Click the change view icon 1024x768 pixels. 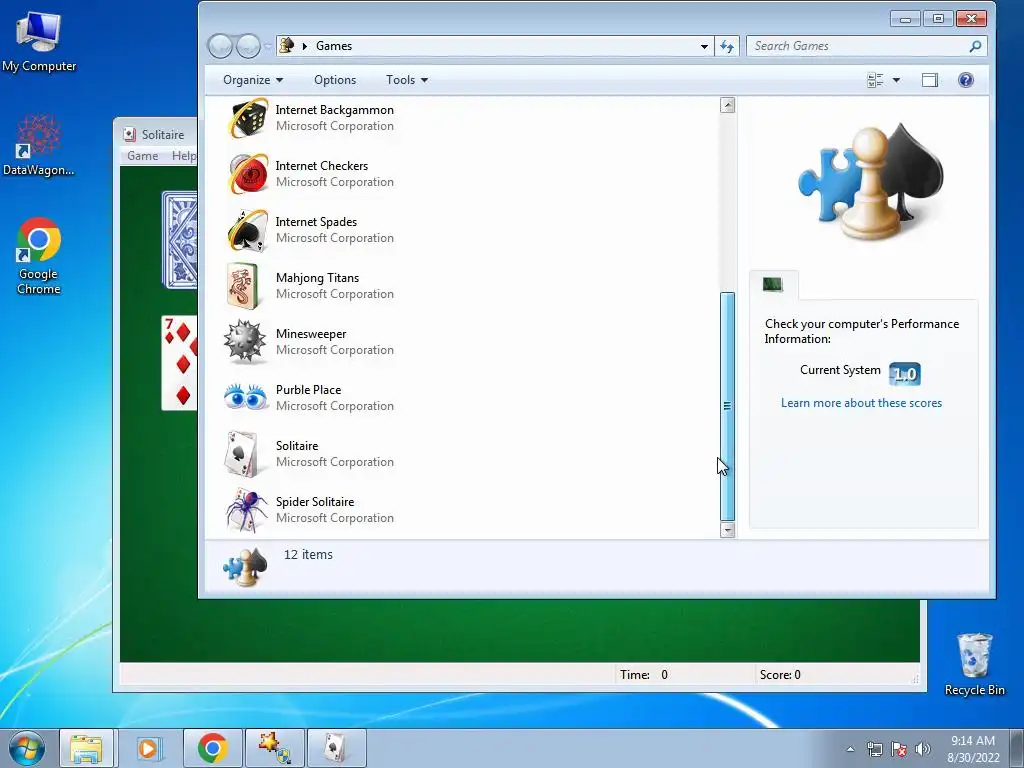click(x=875, y=80)
